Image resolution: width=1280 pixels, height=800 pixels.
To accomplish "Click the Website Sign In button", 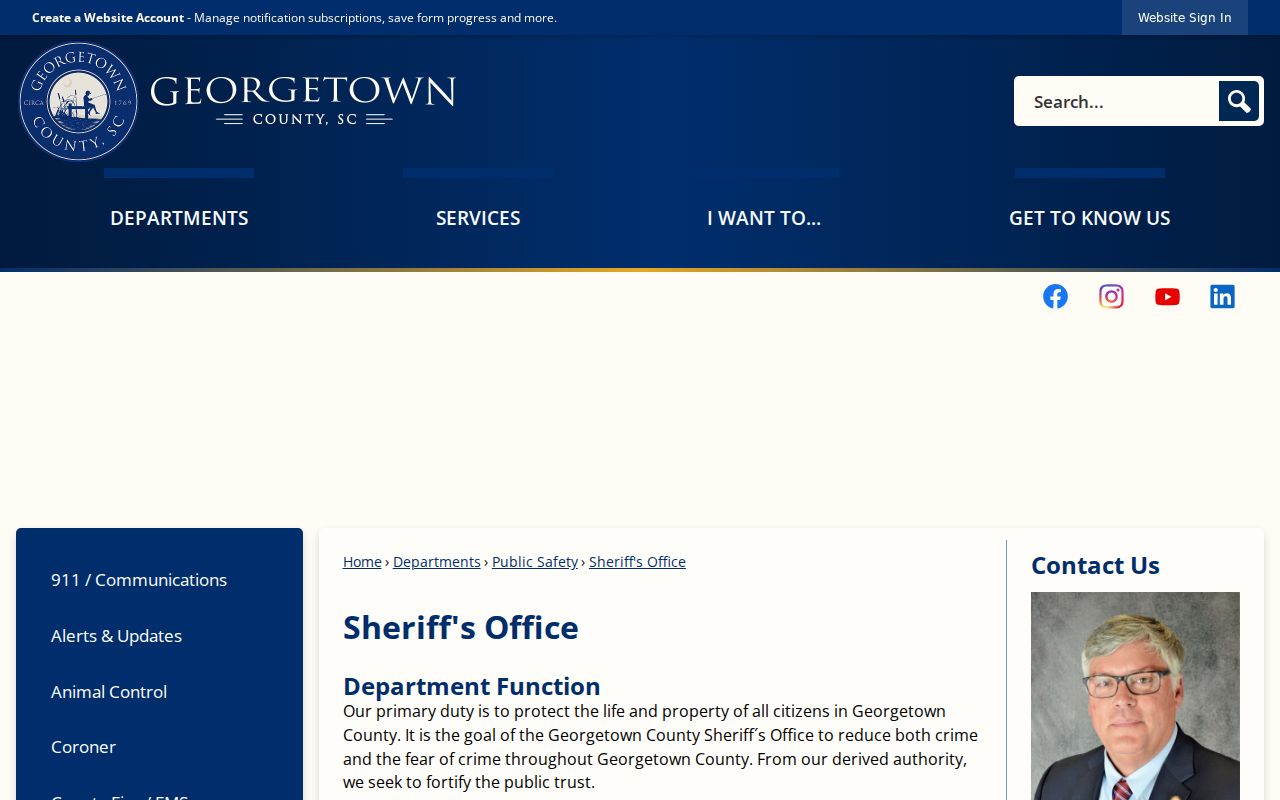I will click(x=1185, y=17).
